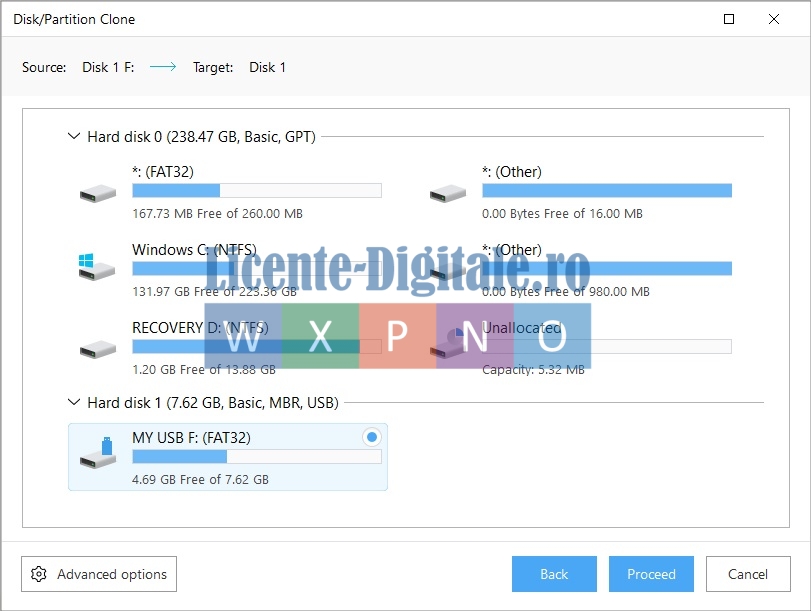Go Back to the previous step
Screen dimensions: 811x611
point(554,574)
